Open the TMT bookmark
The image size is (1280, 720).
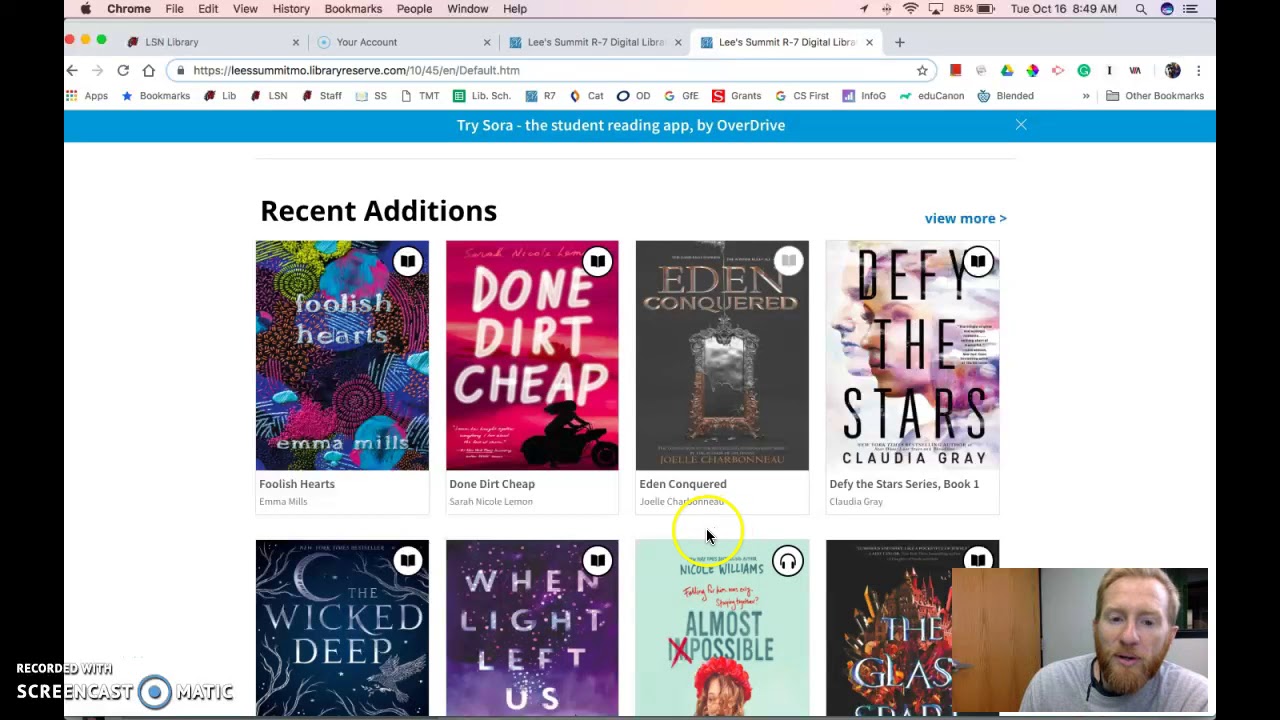420,96
